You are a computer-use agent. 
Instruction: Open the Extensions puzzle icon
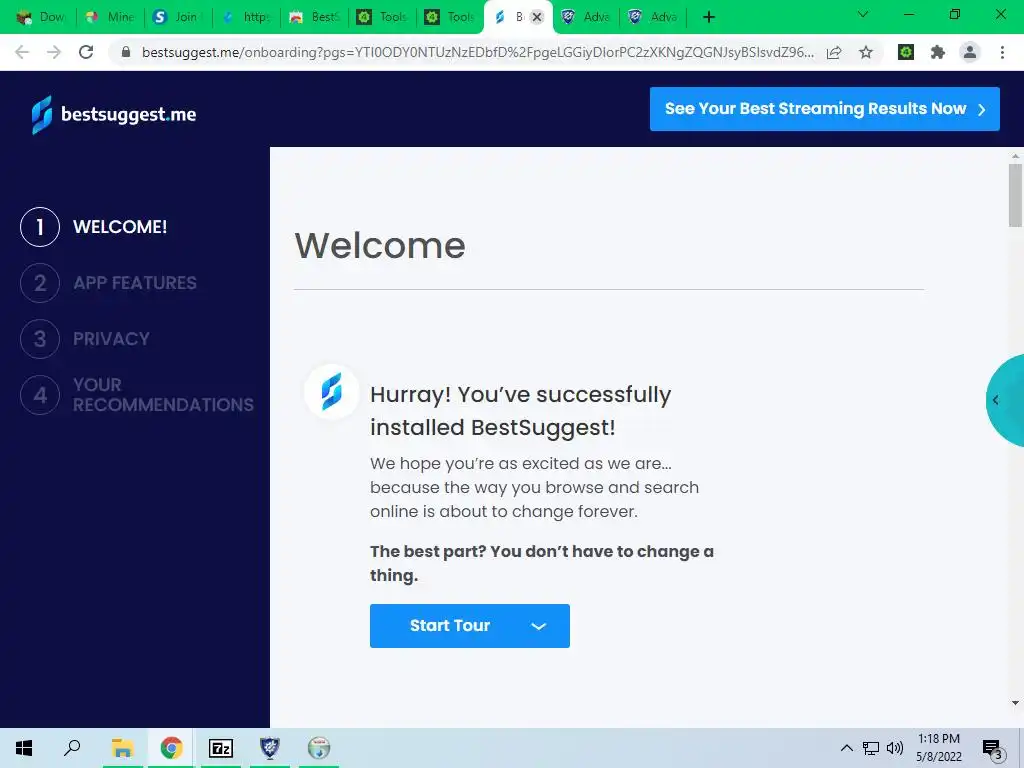pyautogui.click(x=938, y=52)
